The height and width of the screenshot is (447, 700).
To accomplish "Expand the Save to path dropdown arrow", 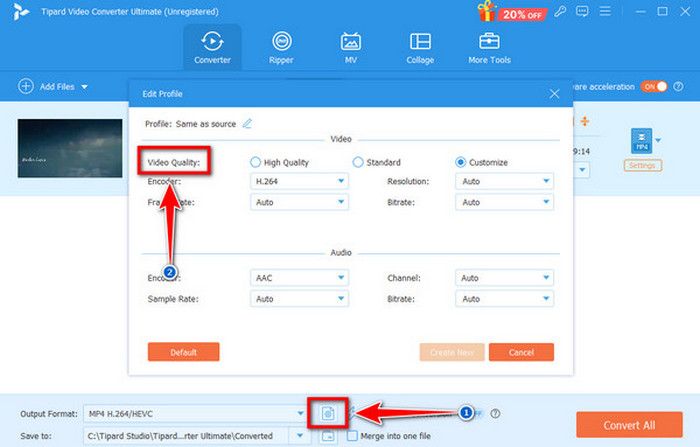I will click(x=300, y=436).
